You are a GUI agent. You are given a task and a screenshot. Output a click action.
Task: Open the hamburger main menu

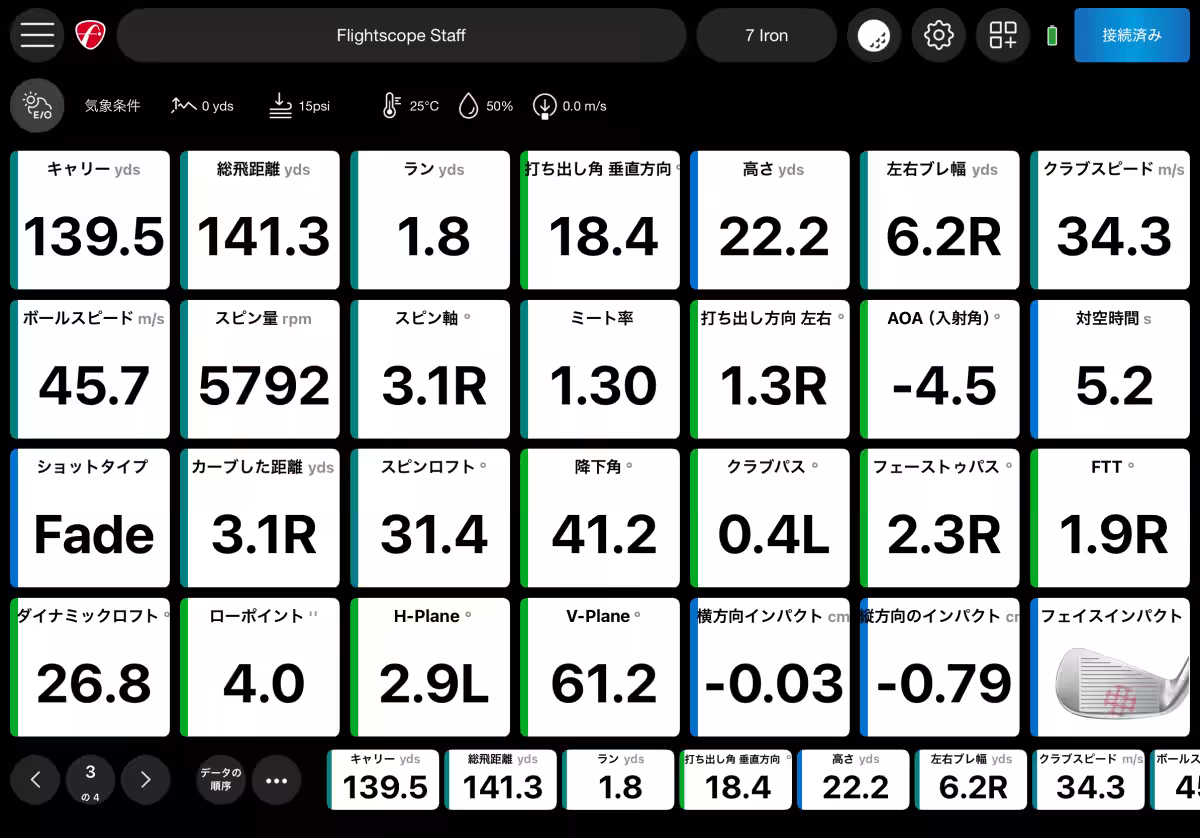tap(37, 35)
